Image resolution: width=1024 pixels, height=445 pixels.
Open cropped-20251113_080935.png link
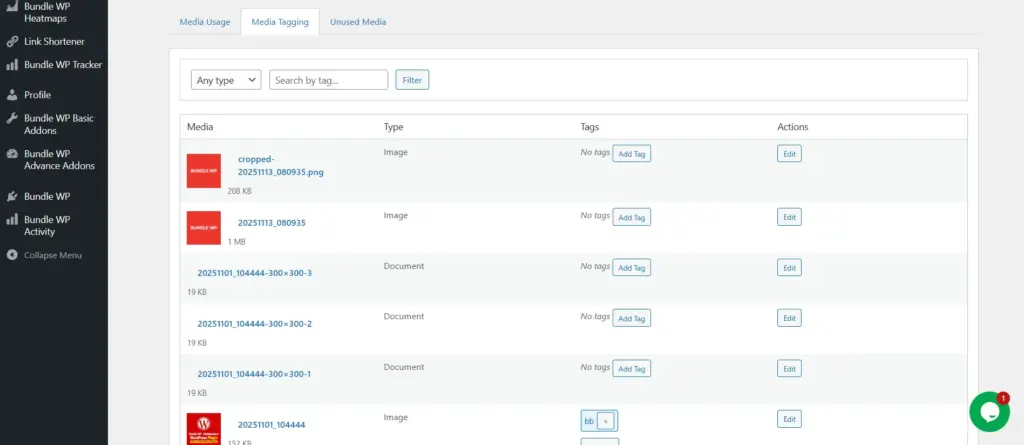(280, 166)
